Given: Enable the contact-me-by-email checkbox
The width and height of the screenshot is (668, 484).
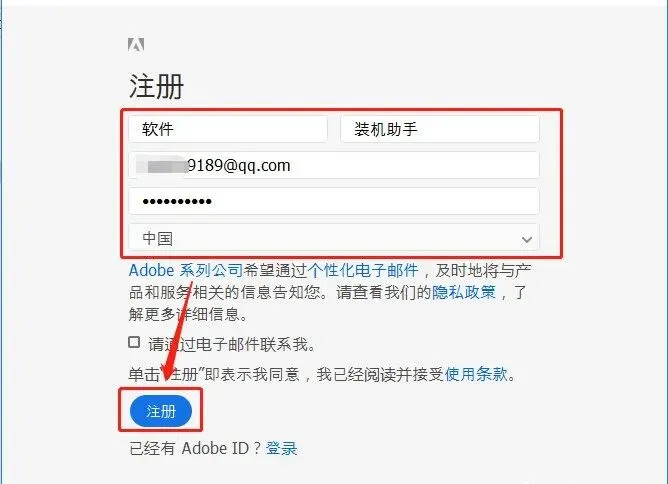Looking at the screenshot, I should pos(134,342).
